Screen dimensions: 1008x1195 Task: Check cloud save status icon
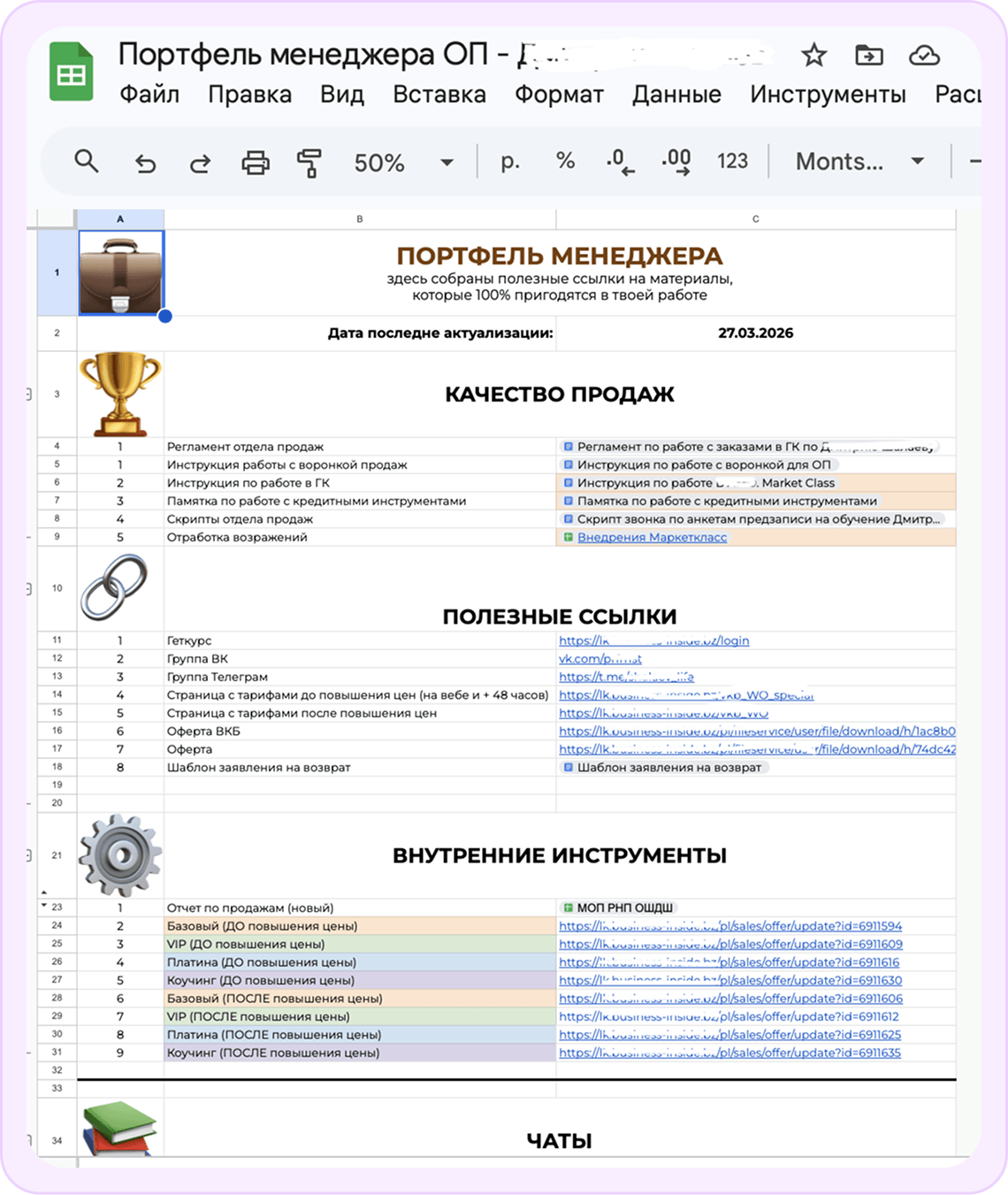tap(924, 56)
